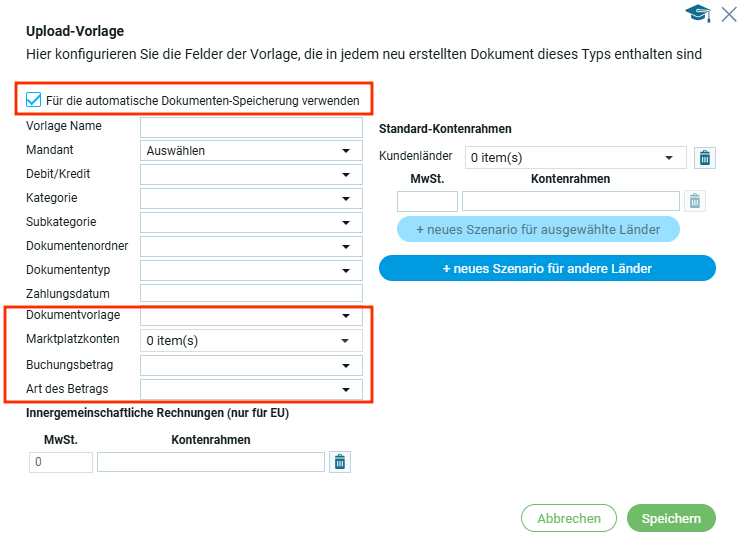Viewport: 746px width, 558px height.
Task: Open the graduation cap tutorial icon
Action: [x=697, y=13]
